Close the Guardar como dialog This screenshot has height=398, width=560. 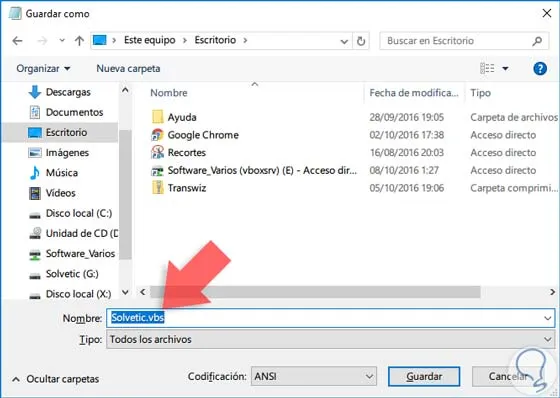(x=546, y=14)
